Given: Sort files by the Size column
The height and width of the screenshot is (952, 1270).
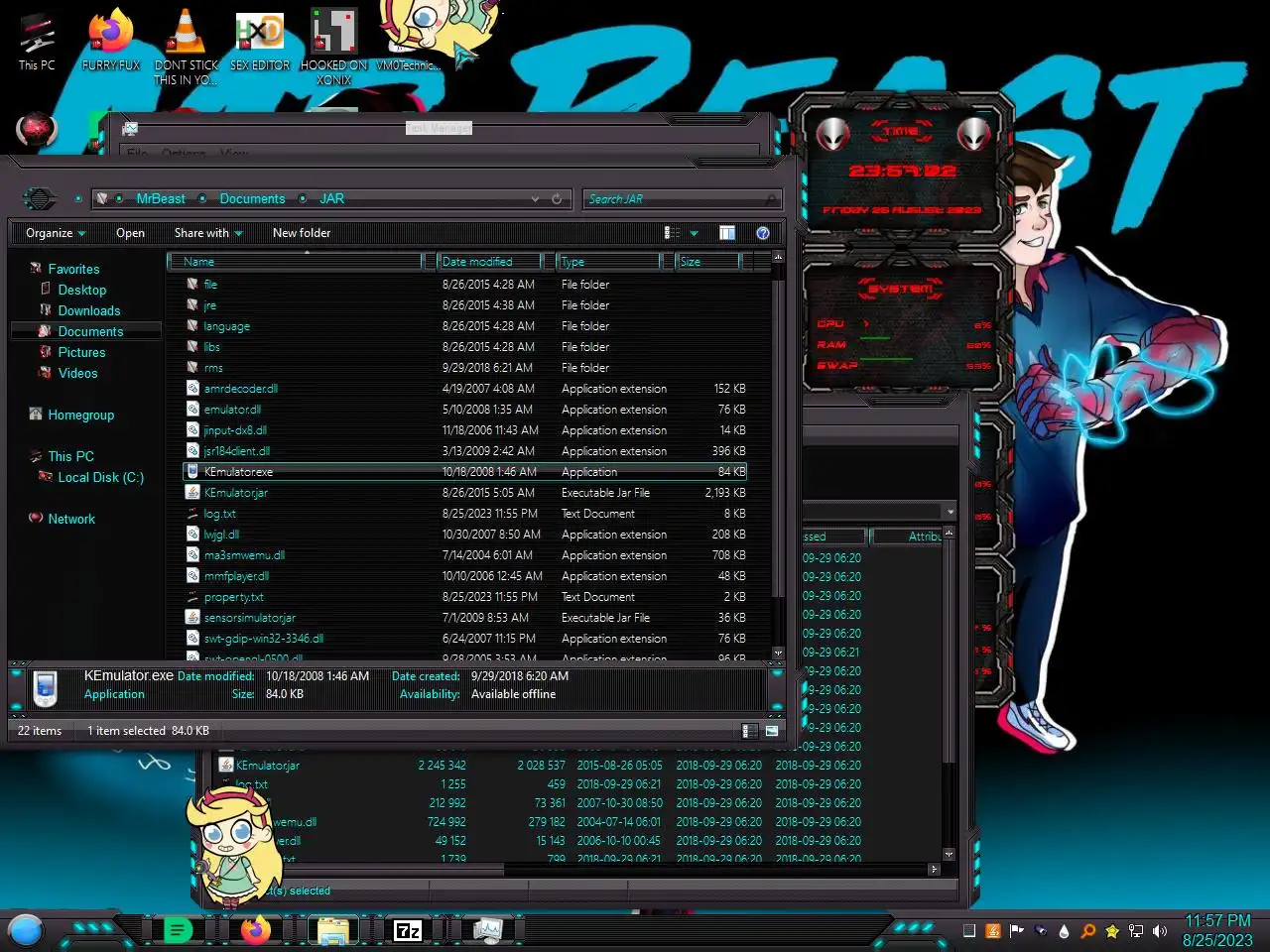Looking at the screenshot, I should click(x=707, y=262).
